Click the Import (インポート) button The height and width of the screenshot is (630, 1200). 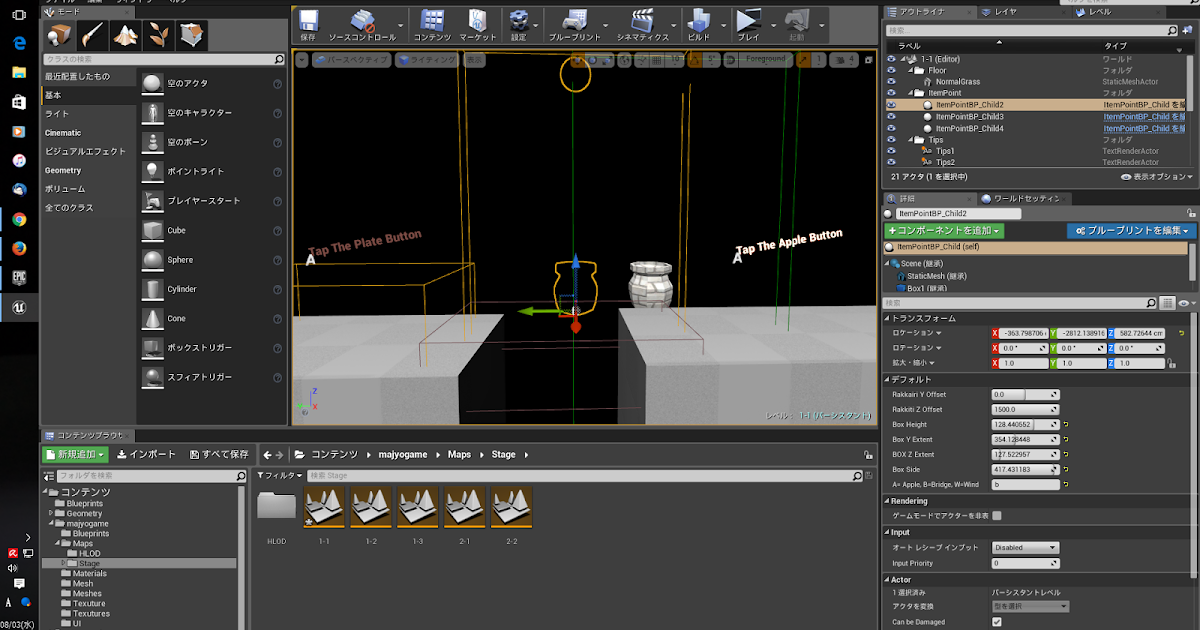pos(147,454)
